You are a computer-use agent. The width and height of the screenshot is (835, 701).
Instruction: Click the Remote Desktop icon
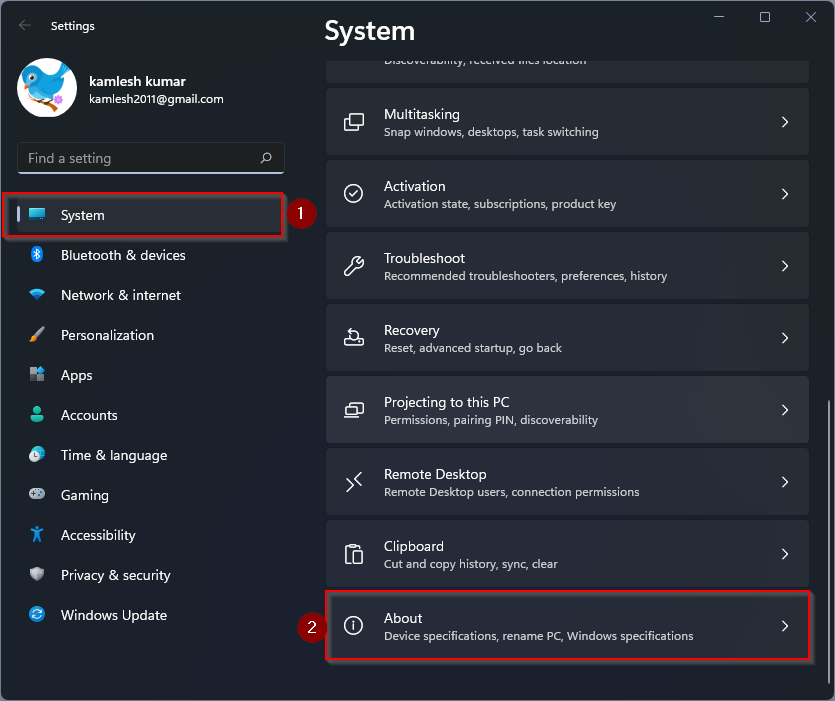coord(354,482)
